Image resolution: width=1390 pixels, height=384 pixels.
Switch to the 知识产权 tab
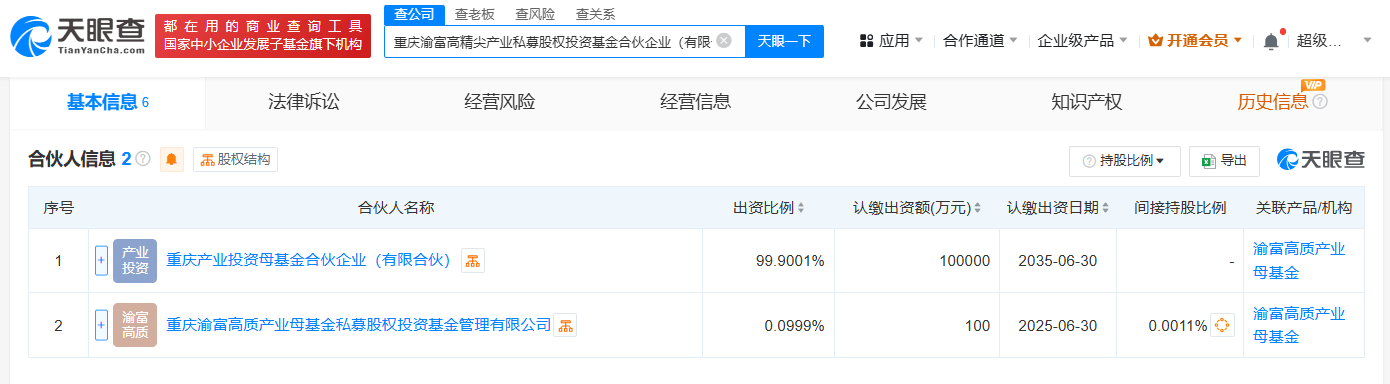1086,102
